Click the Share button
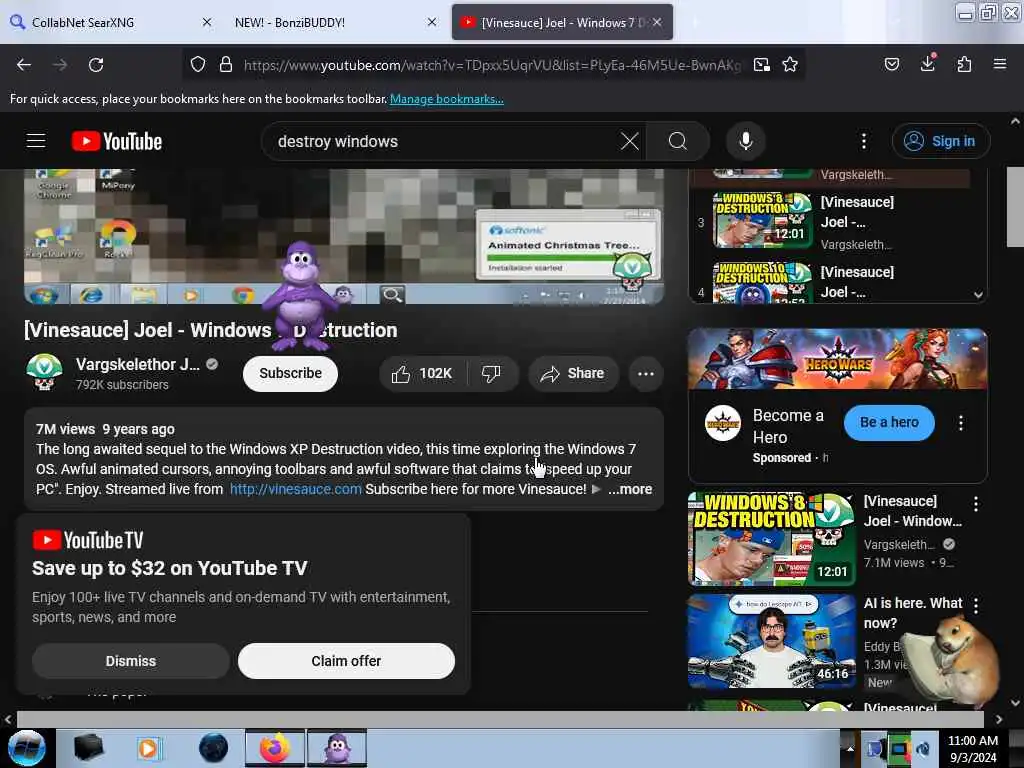1024x768 pixels. coord(573,374)
